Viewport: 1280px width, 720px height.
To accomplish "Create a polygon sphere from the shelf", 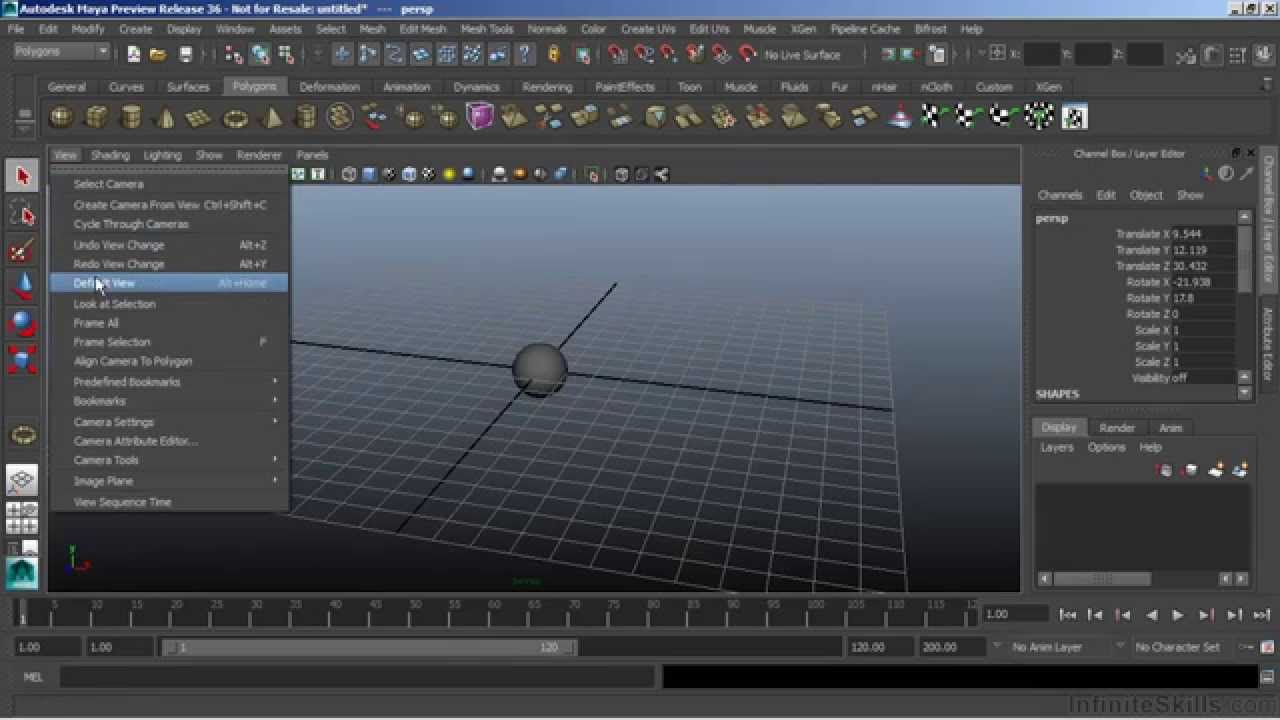I will 62,118.
